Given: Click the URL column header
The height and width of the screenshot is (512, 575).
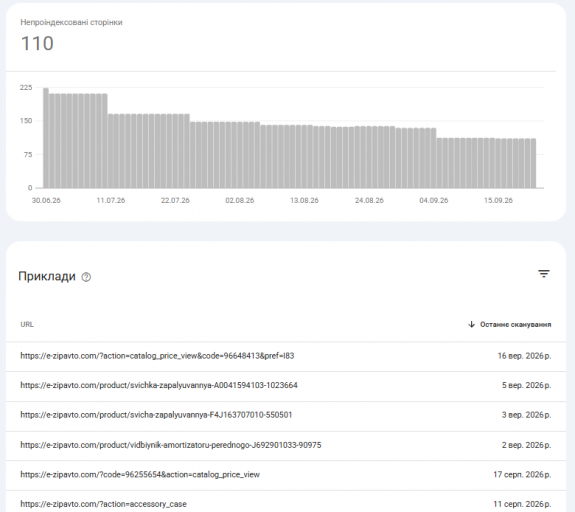Looking at the screenshot, I should pos(27,325).
